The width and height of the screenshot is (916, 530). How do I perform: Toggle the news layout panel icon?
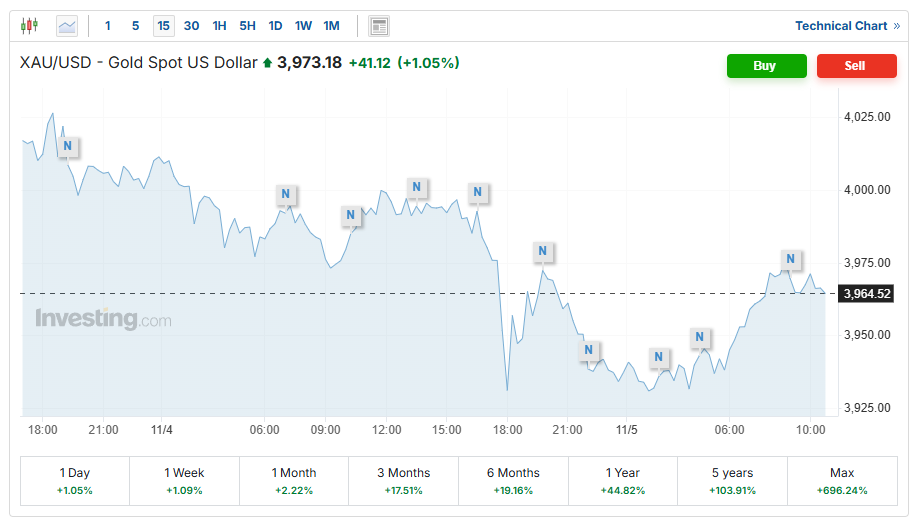tap(378, 26)
